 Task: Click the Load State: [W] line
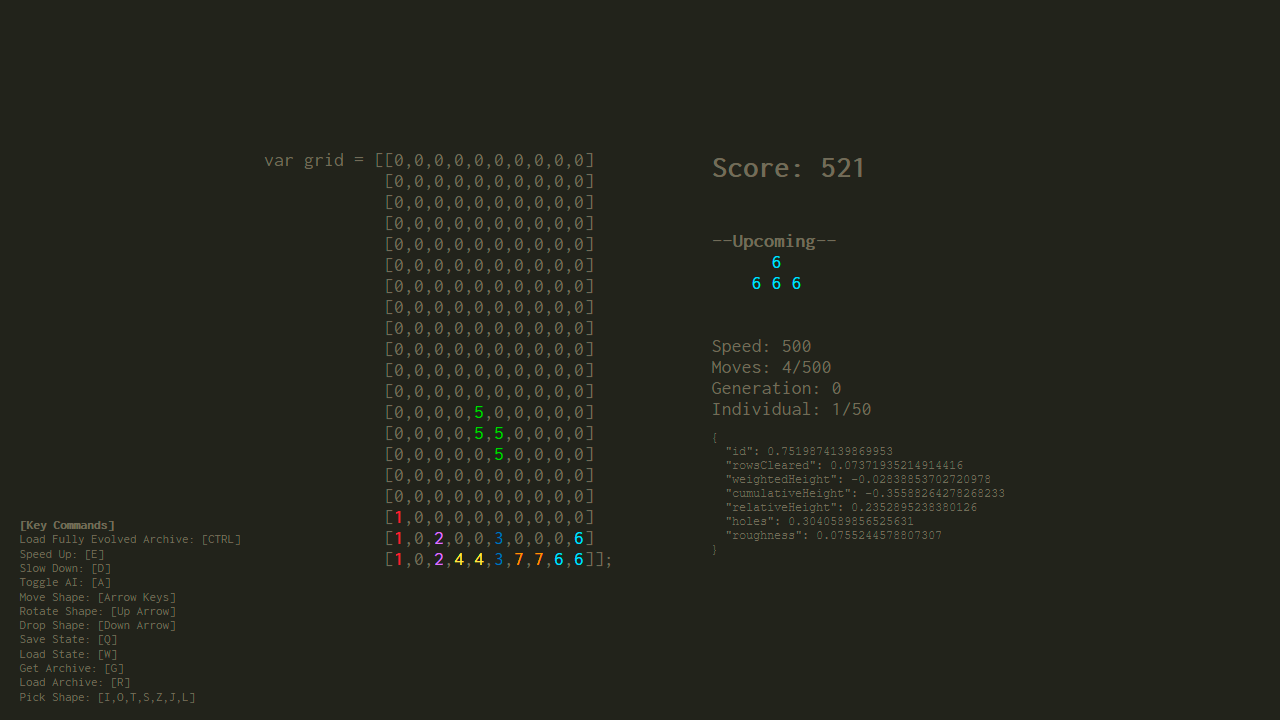point(68,654)
